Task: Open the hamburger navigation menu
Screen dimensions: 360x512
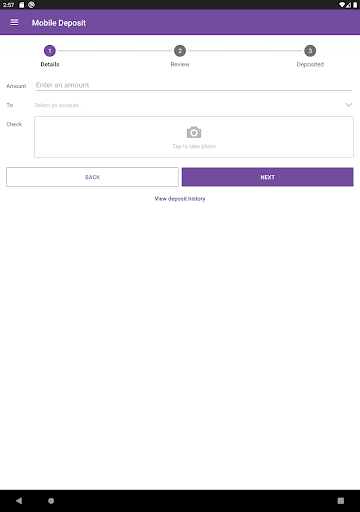Action: click(14, 22)
